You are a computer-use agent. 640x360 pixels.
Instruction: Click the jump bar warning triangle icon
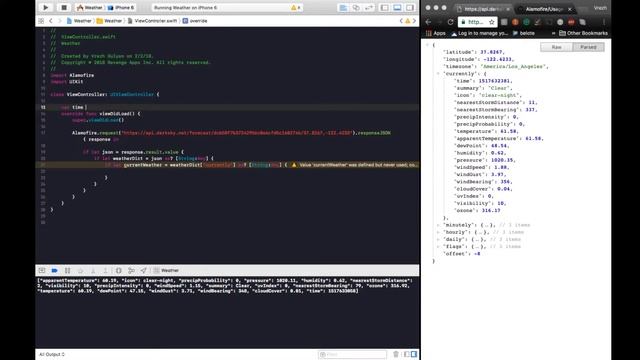coord(407,20)
